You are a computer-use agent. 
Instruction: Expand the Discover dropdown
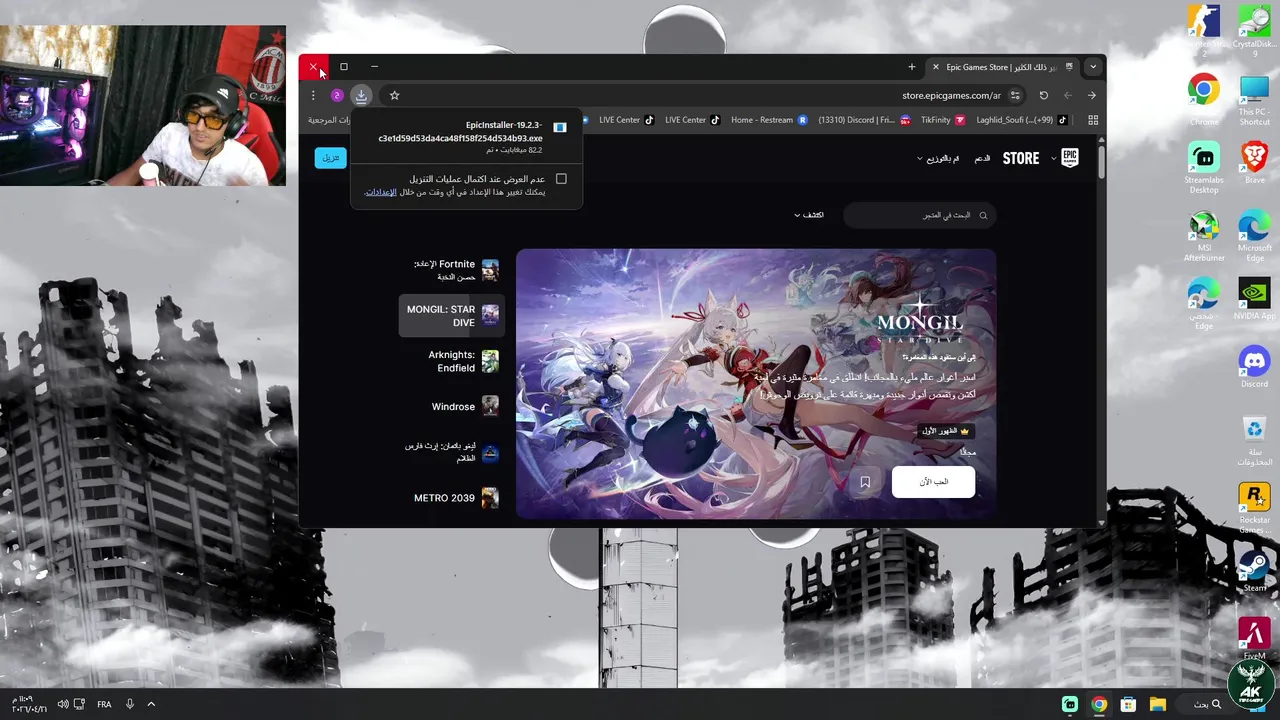809,215
